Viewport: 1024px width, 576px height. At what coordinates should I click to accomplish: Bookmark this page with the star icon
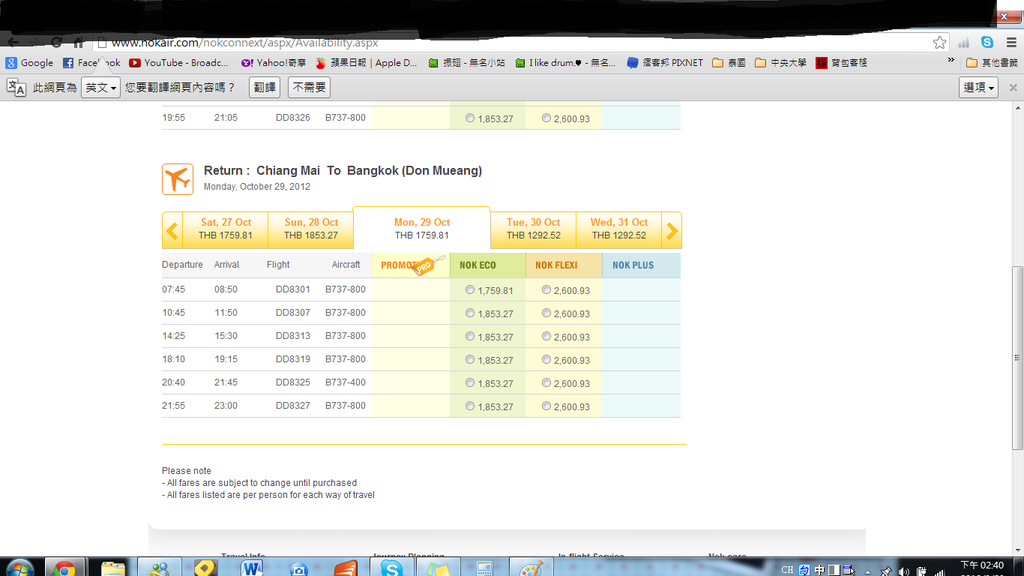[939, 43]
